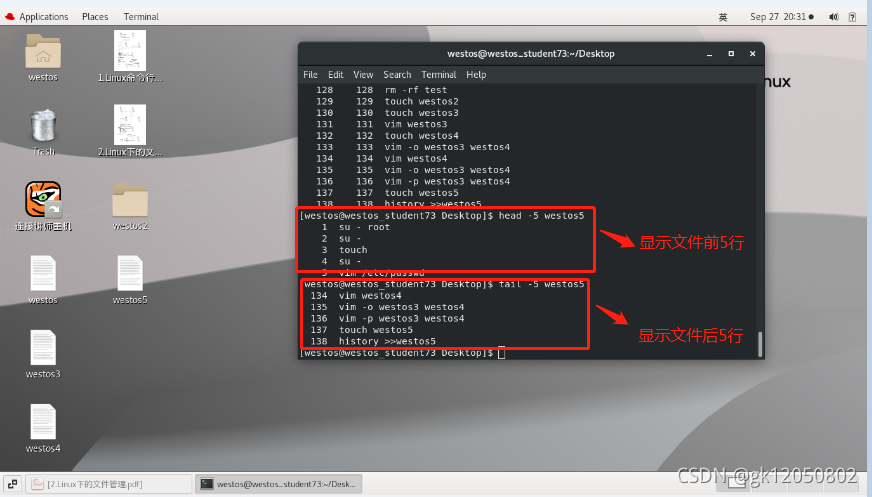Click the 'history >>westos5' tail output line
872x497 pixels.
click(387, 341)
